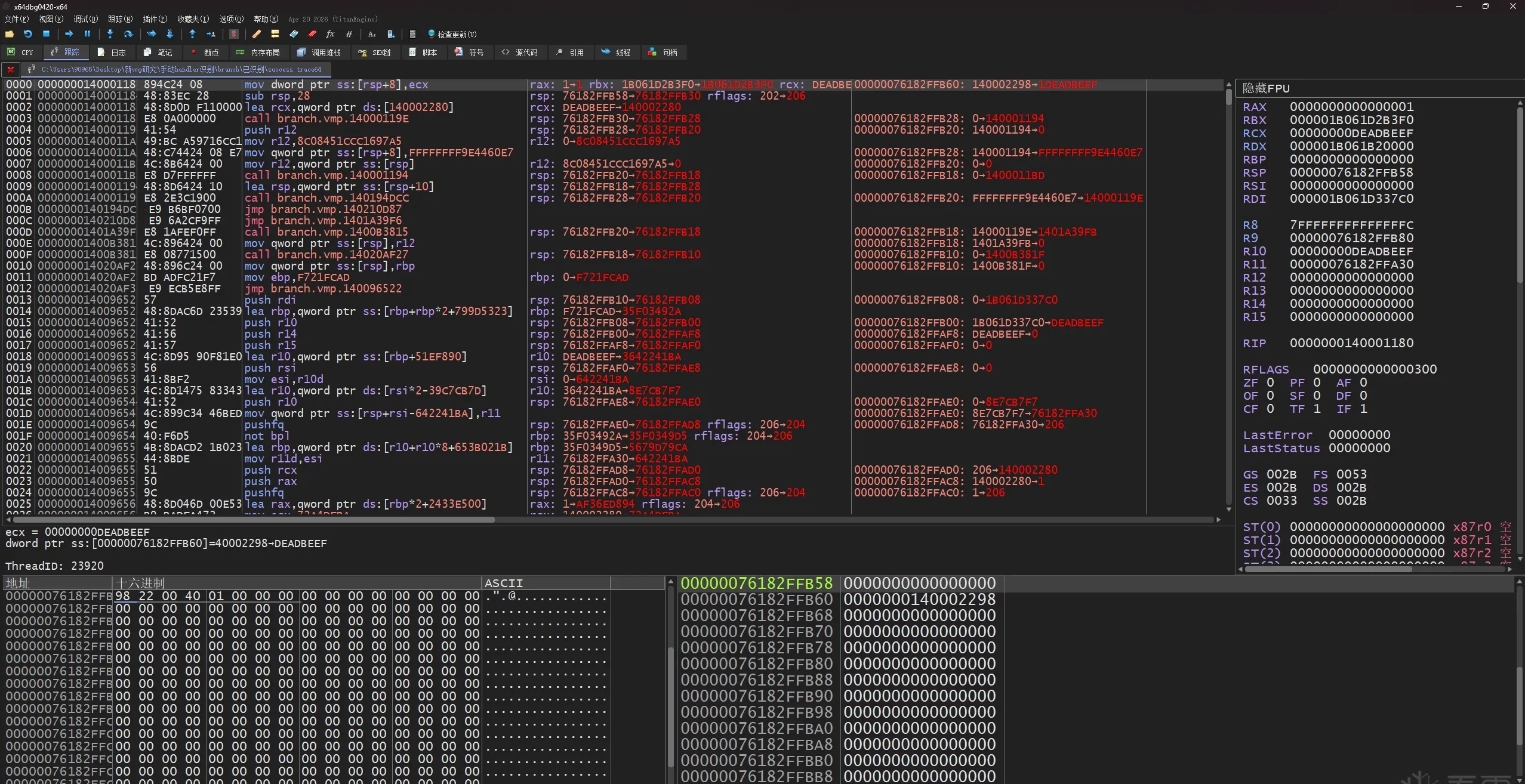Click the trace table vertical scrollbar down arrow
The image size is (1525, 784).
[1228, 510]
